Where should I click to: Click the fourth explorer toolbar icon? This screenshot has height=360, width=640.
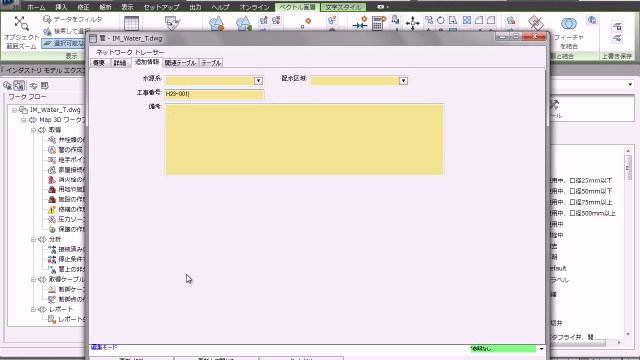pos(44,86)
